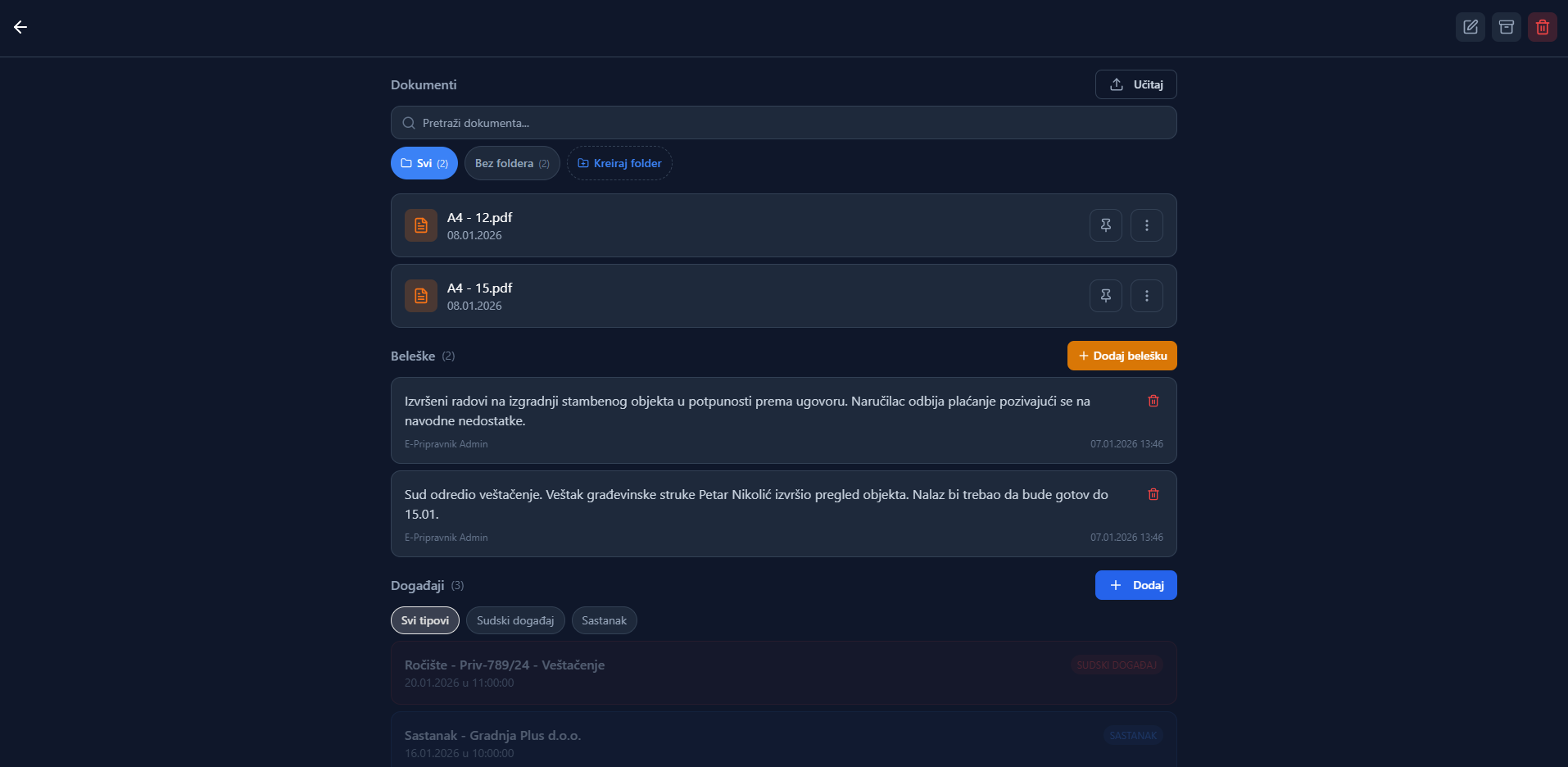Image resolution: width=1568 pixels, height=767 pixels.
Task: Click the Učitaj upload button
Action: click(x=1135, y=84)
